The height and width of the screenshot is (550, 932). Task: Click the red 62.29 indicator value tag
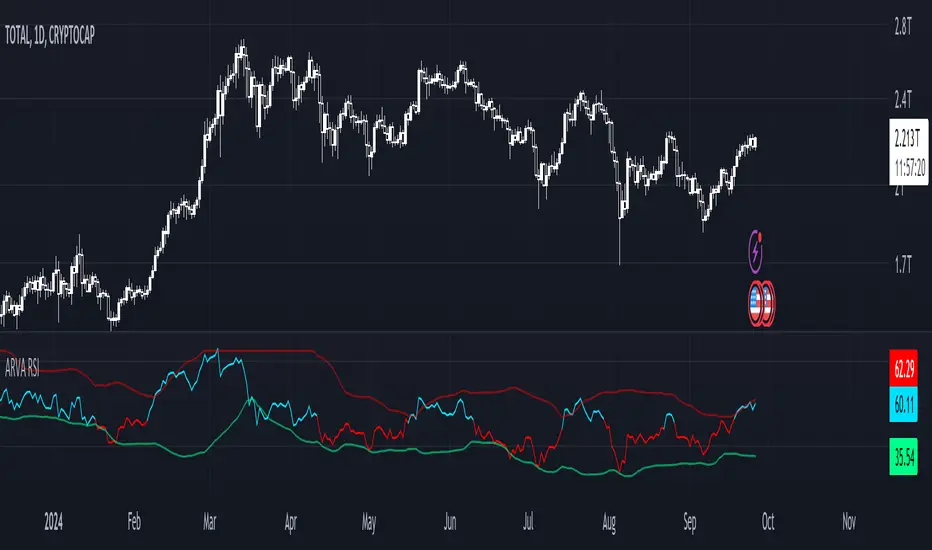[x=903, y=368]
